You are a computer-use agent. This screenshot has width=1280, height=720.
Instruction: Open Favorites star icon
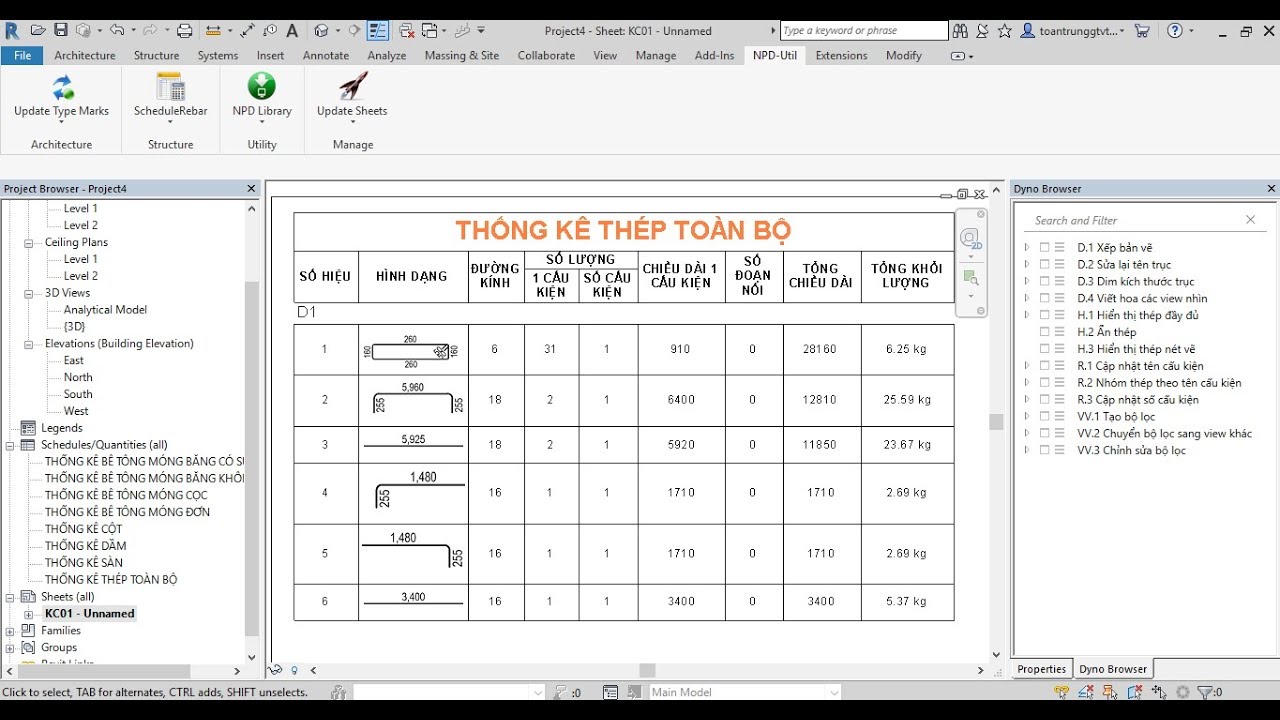pyautogui.click(x=1004, y=31)
